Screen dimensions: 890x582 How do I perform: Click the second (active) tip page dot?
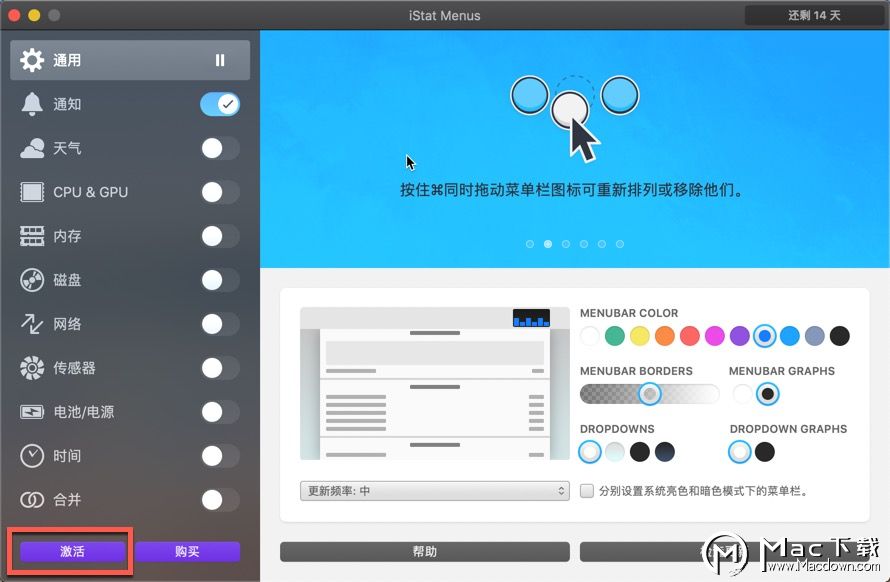[x=548, y=244]
